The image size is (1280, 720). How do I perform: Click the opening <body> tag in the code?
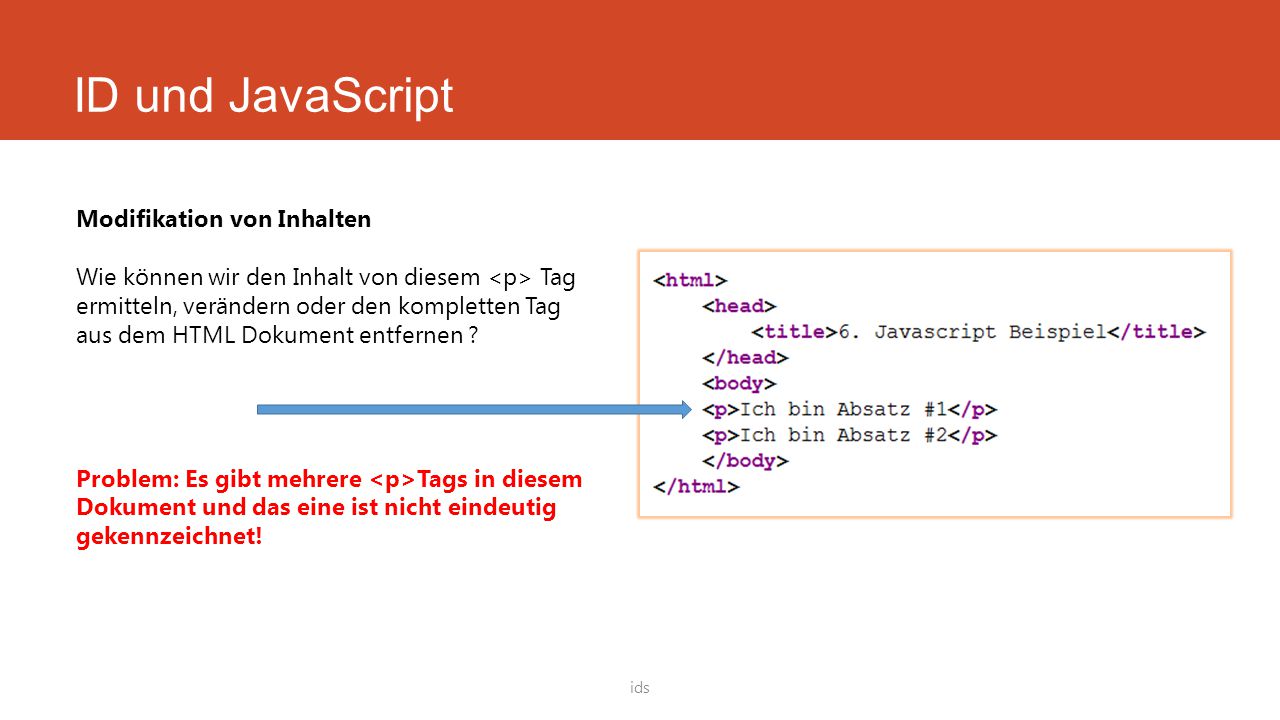(x=739, y=384)
